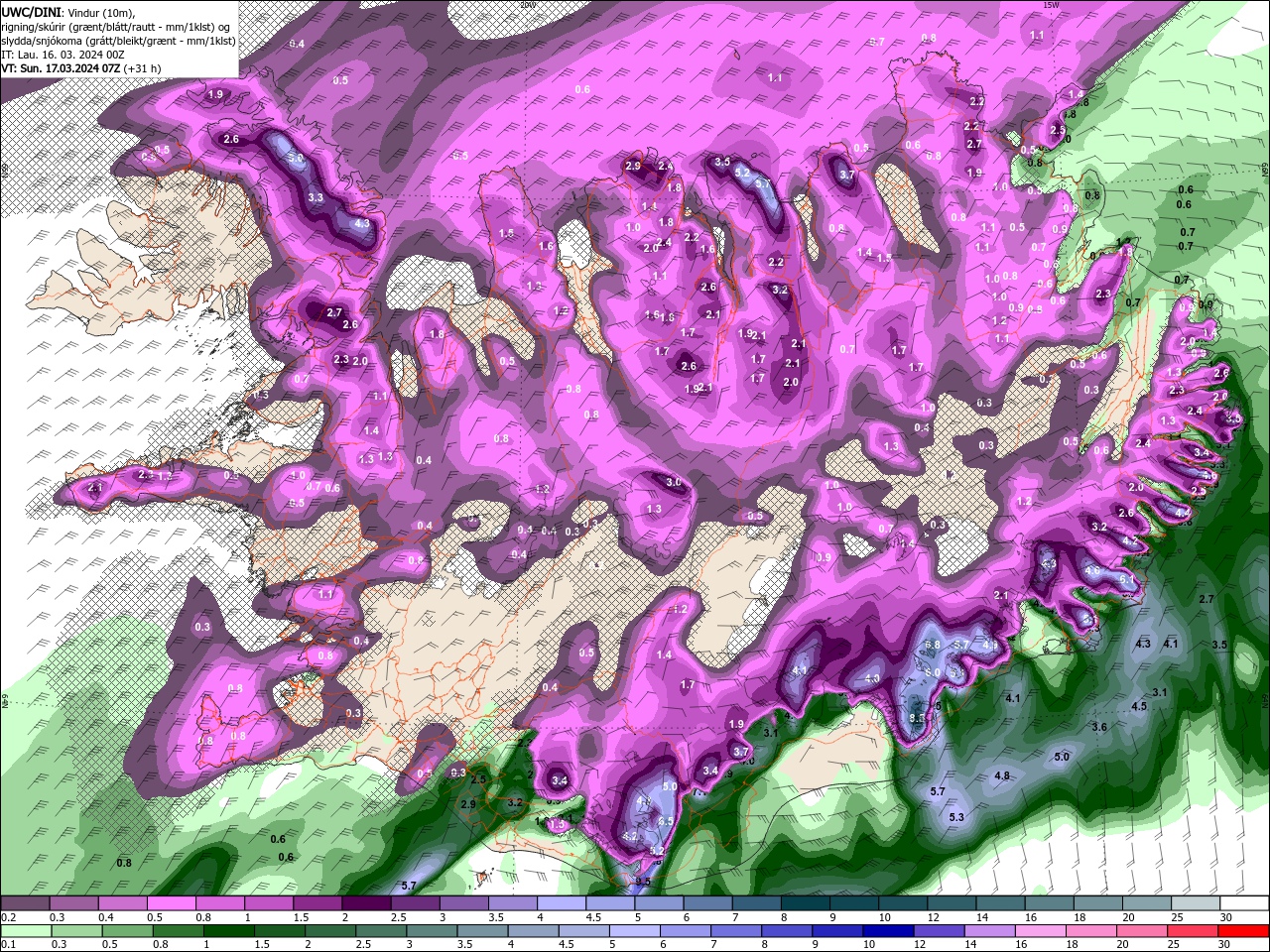Click the '0.2' label in top legend row
1270x952 pixels.
click(8, 917)
